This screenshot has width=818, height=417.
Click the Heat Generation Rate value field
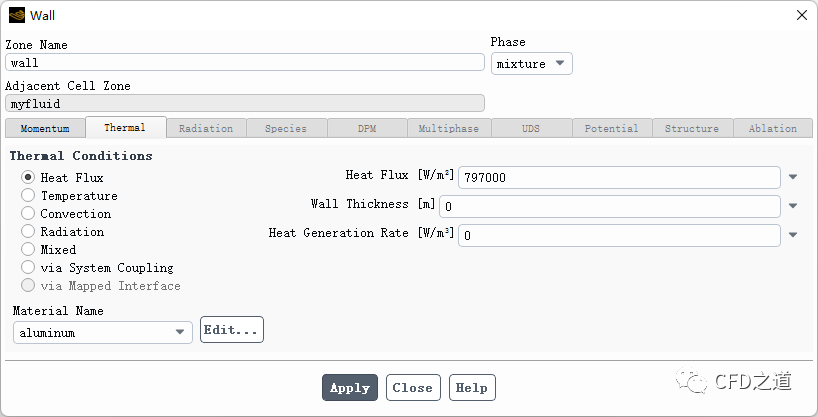point(619,235)
